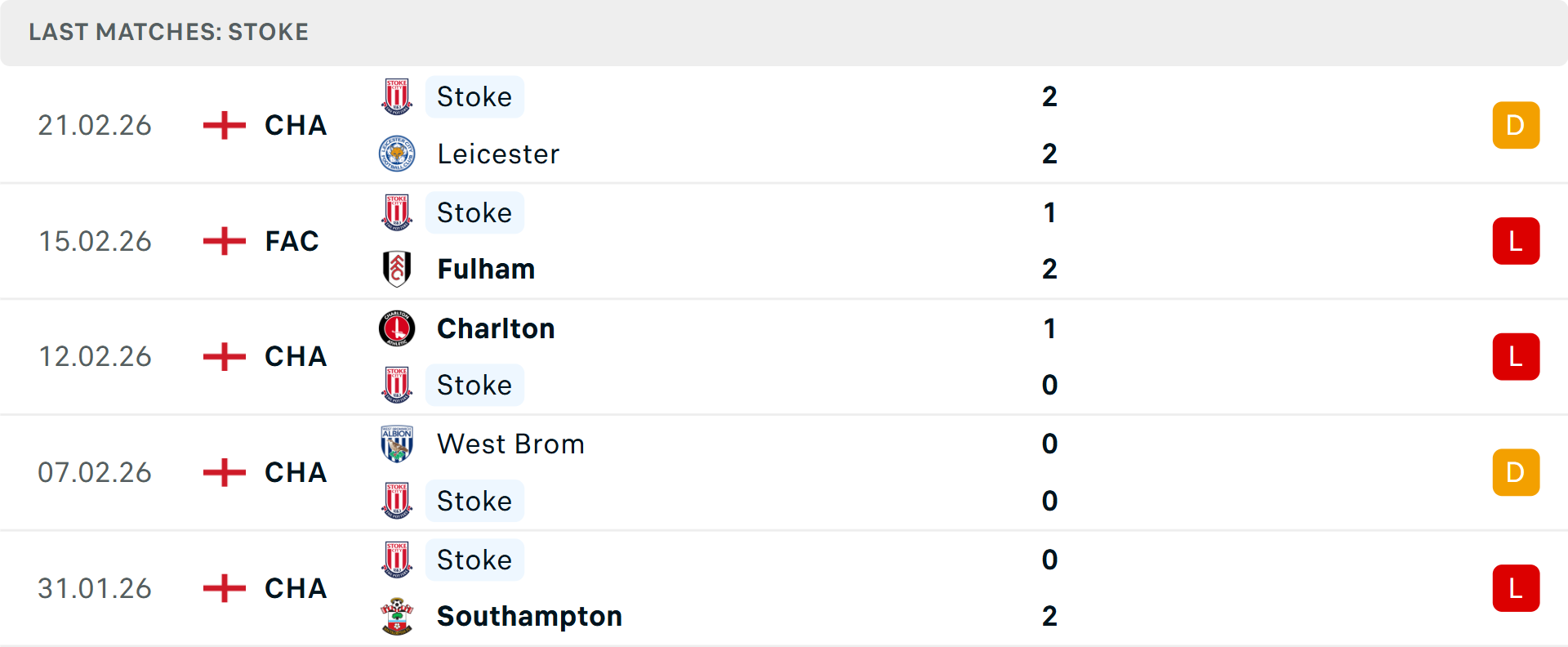Click the Charlton Athletic crest
The height and width of the screenshot is (647, 1568).
(x=397, y=328)
